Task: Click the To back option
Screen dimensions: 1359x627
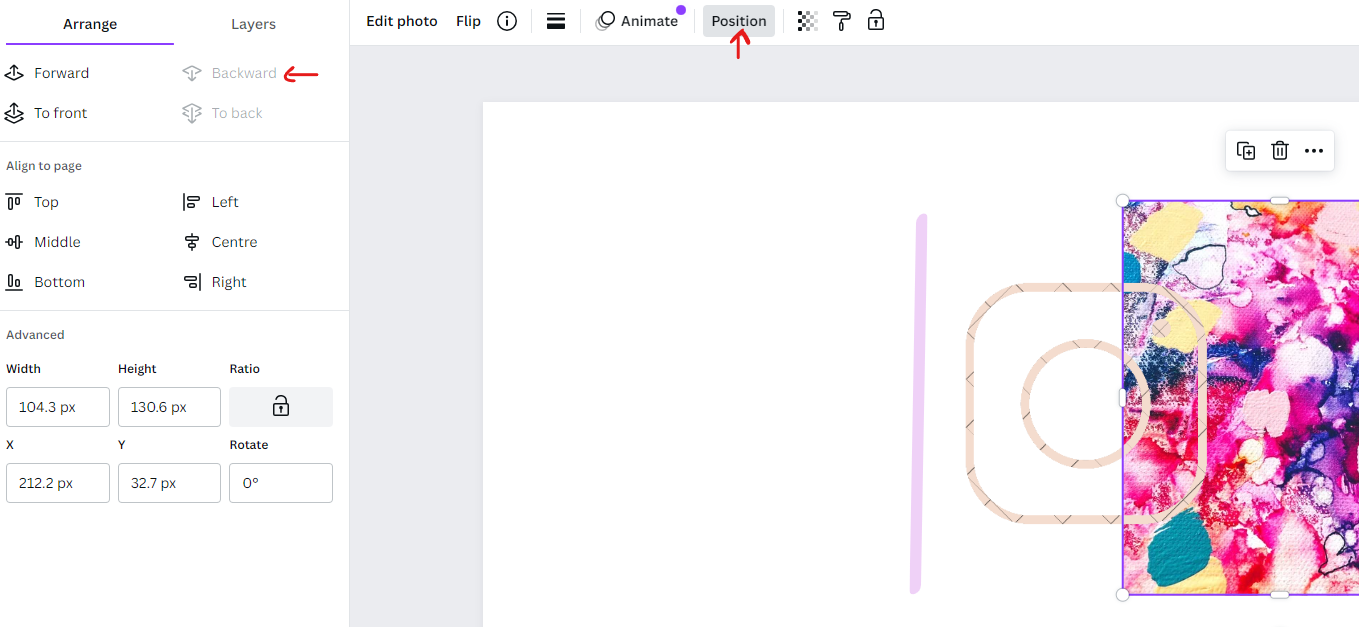Action: click(x=222, y=113)
